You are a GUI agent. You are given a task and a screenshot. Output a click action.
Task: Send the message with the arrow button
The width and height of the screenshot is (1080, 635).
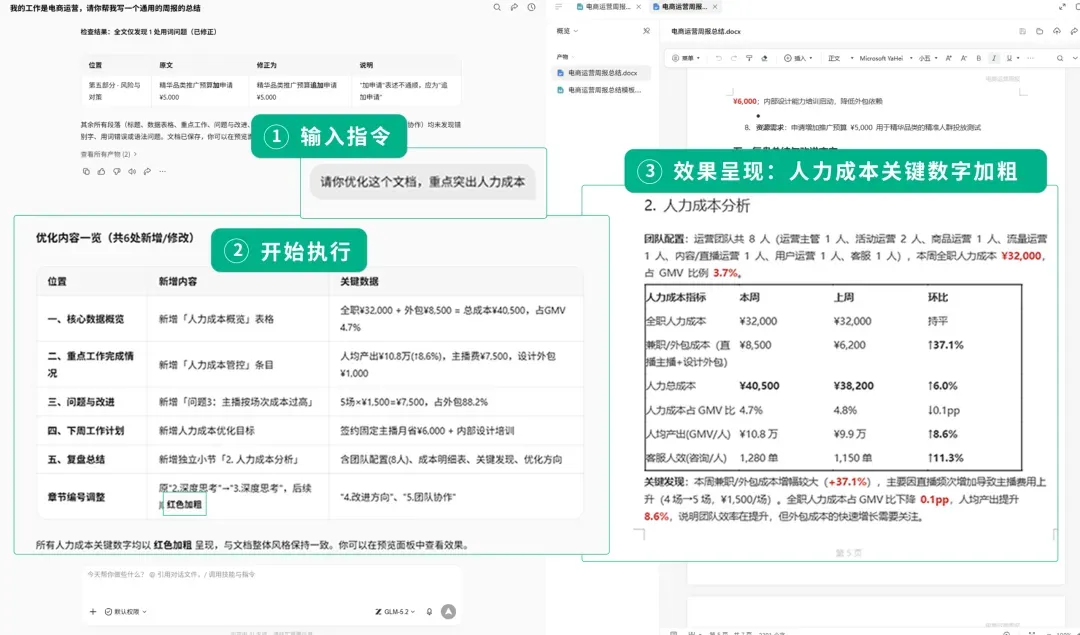[x=448, y=612]
